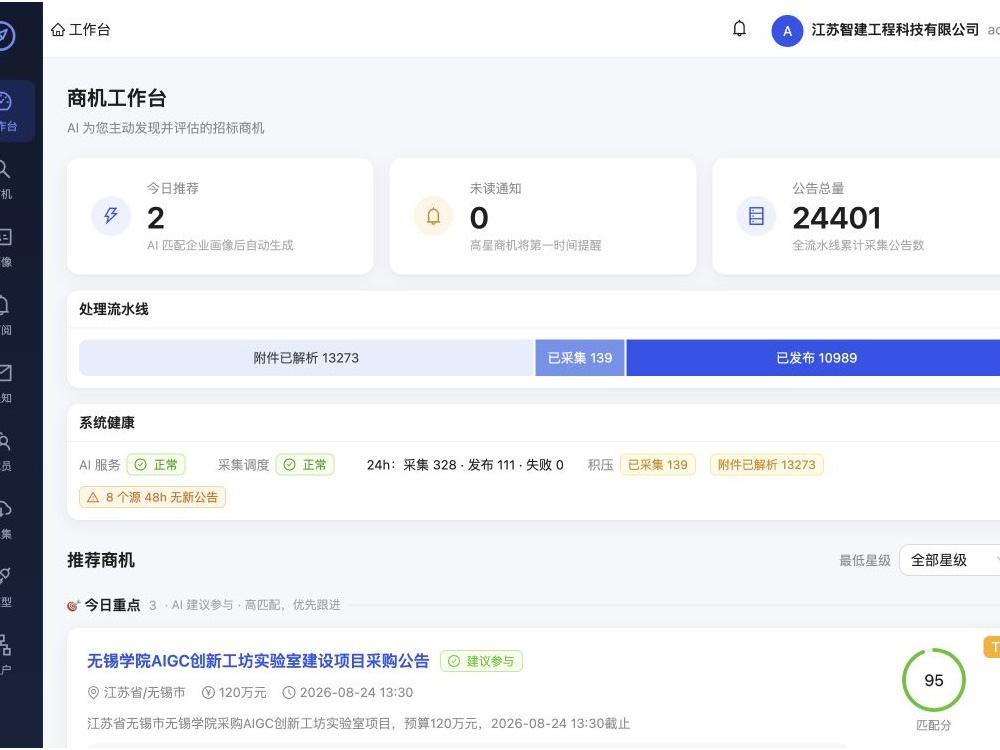Click the 推荐商机 section heading
The image size is (1000, 750).
coord(101,560)
